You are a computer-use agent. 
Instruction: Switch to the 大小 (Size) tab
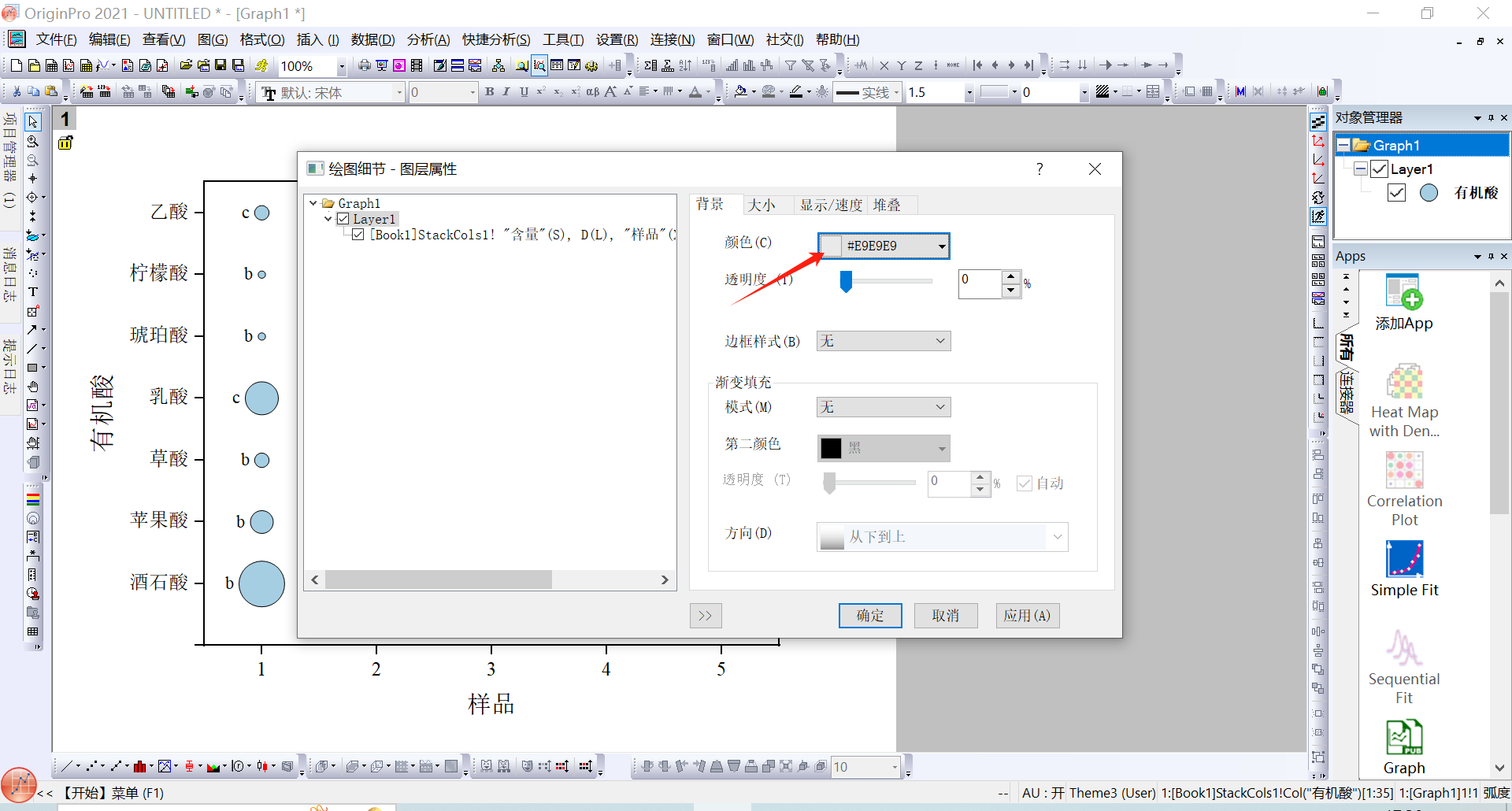761,206
